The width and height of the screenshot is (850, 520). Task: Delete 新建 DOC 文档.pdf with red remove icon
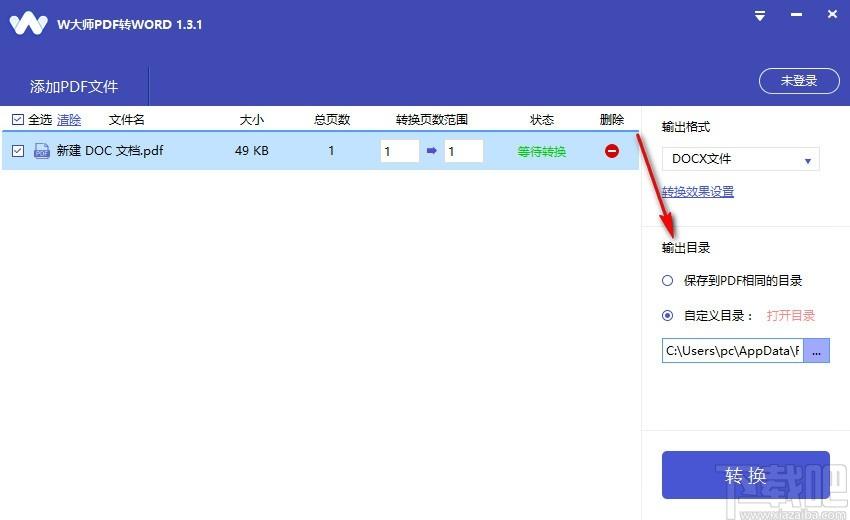611,151
